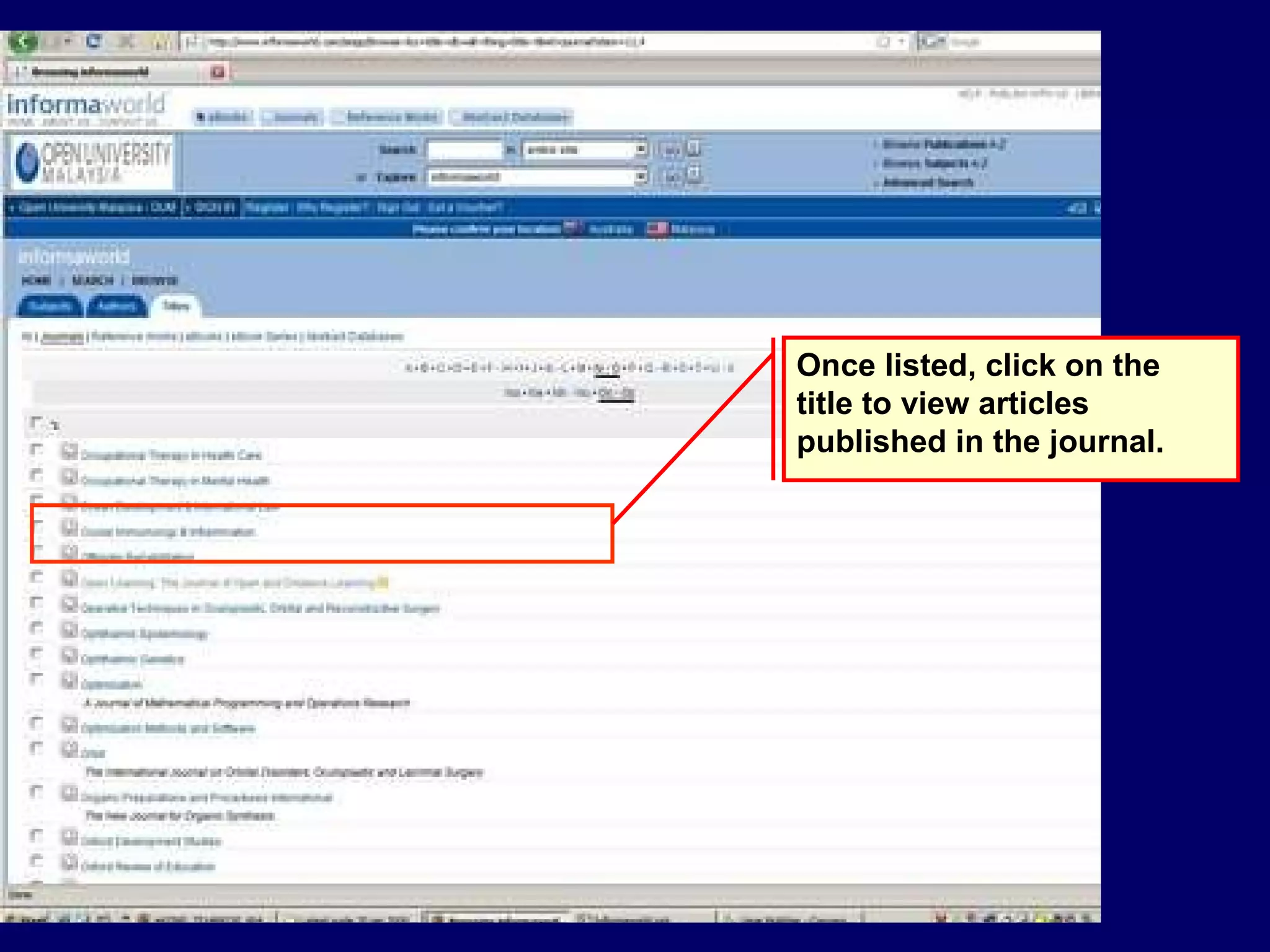Tick checkbox for Open Learning journal

(x=37, y=577)
